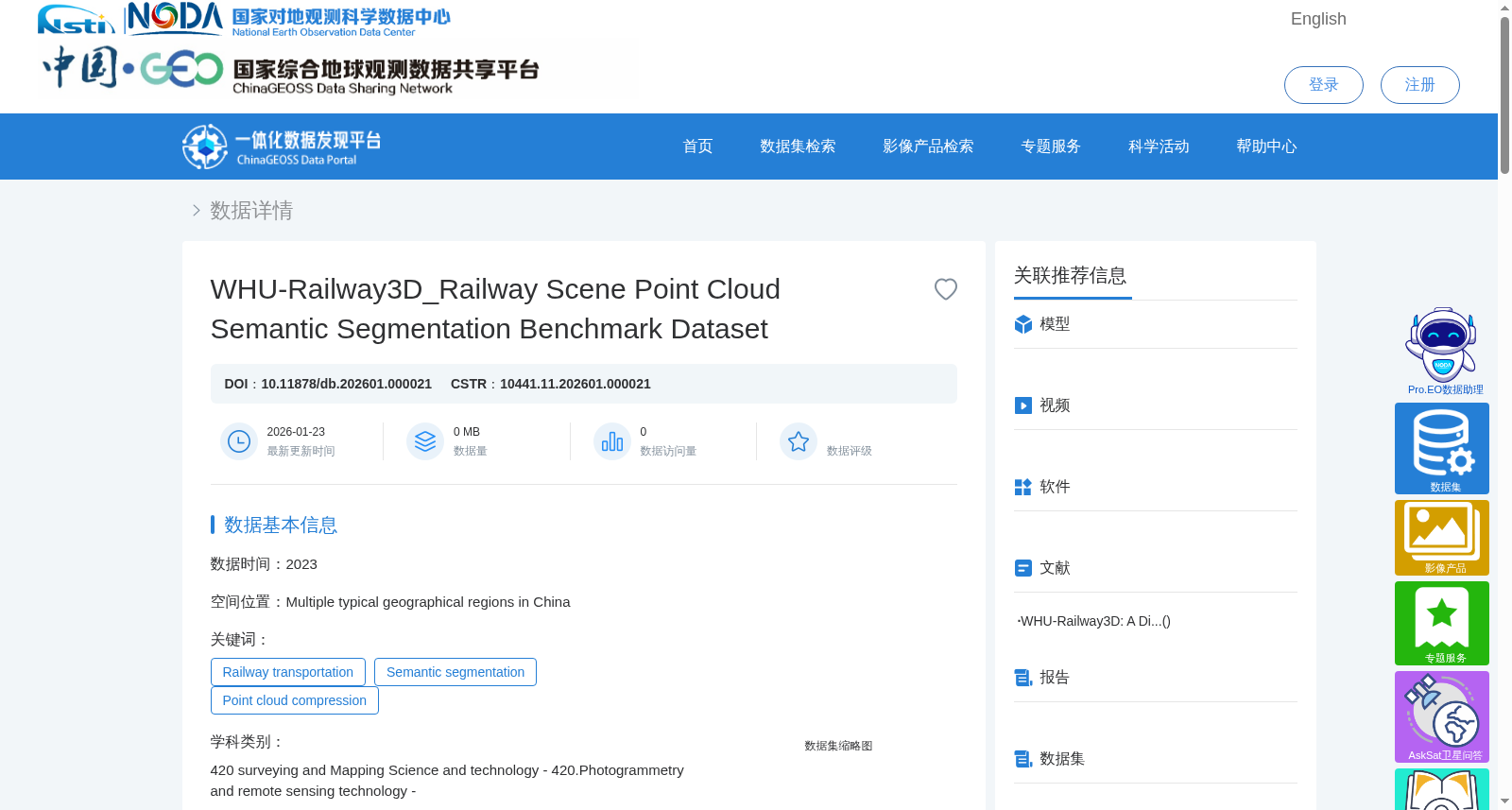The image size is (1512, 810).
Task: Open the 影像产品 sidebar shortcut
Action: click(1442, 538)
